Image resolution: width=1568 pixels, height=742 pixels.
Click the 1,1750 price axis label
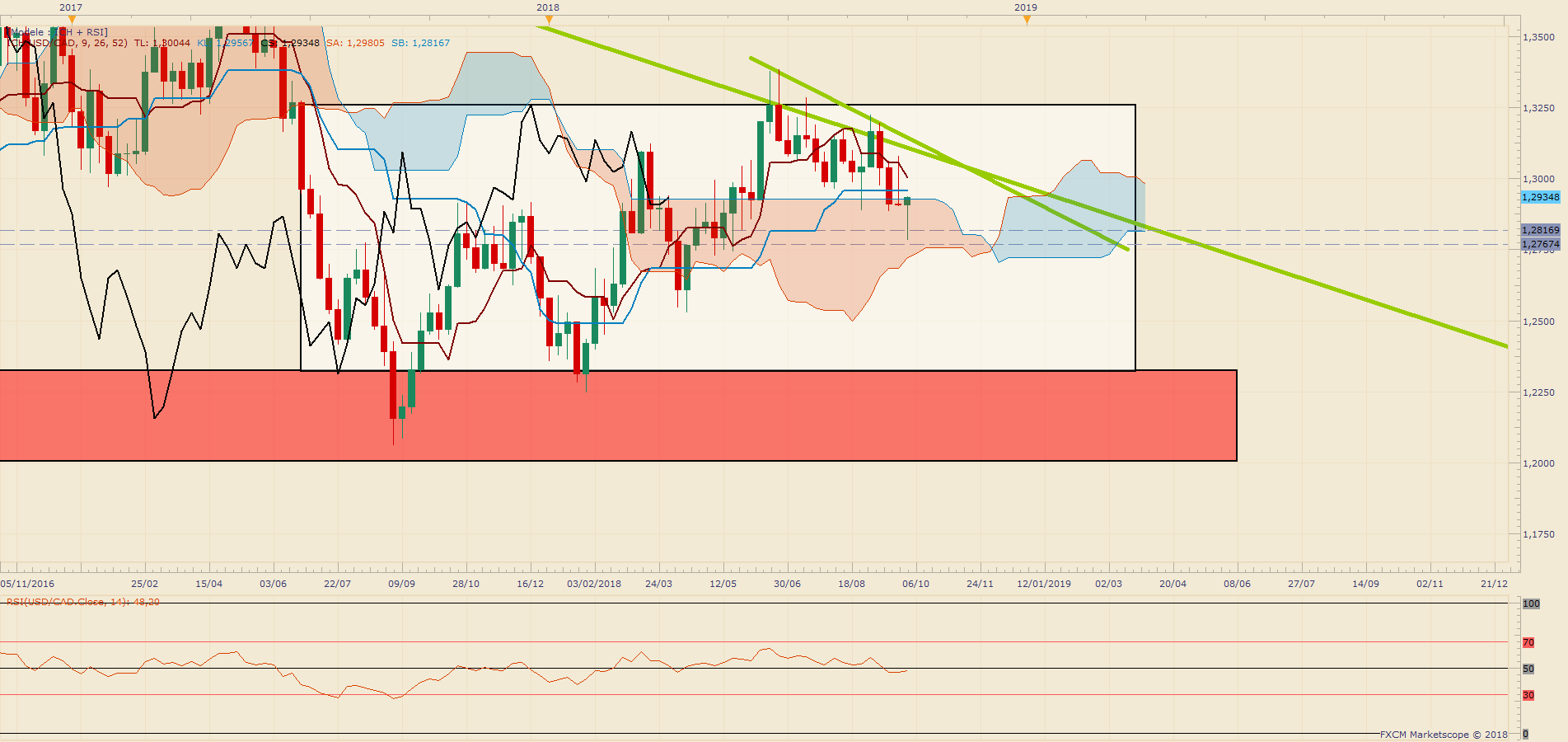pos(1538,534)
